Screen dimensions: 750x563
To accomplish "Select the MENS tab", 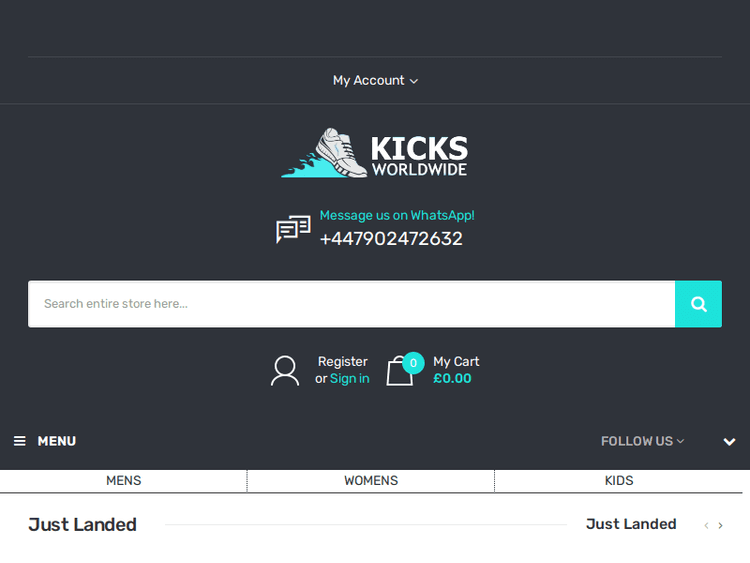I will (x=123, y=481).
